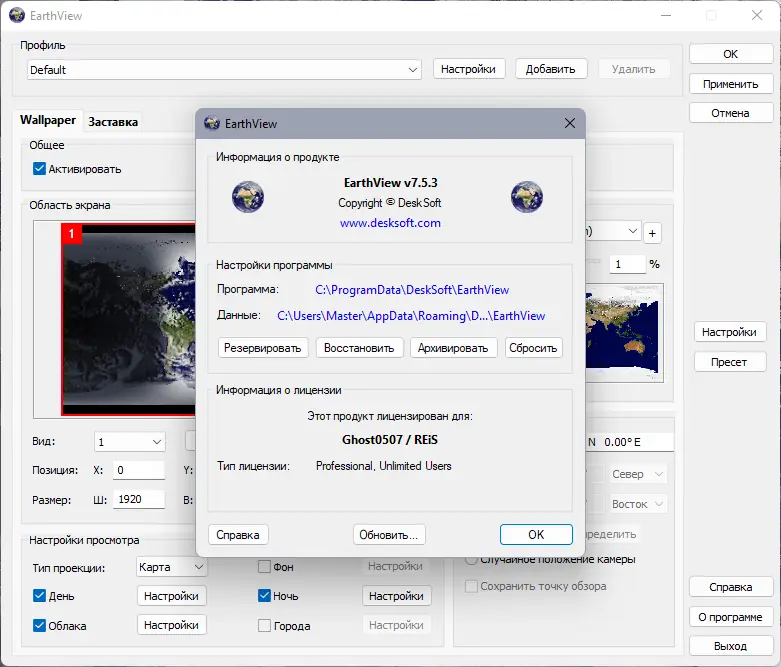Click the Резервировать button
The image size is (781, 667).
[262, 348]
